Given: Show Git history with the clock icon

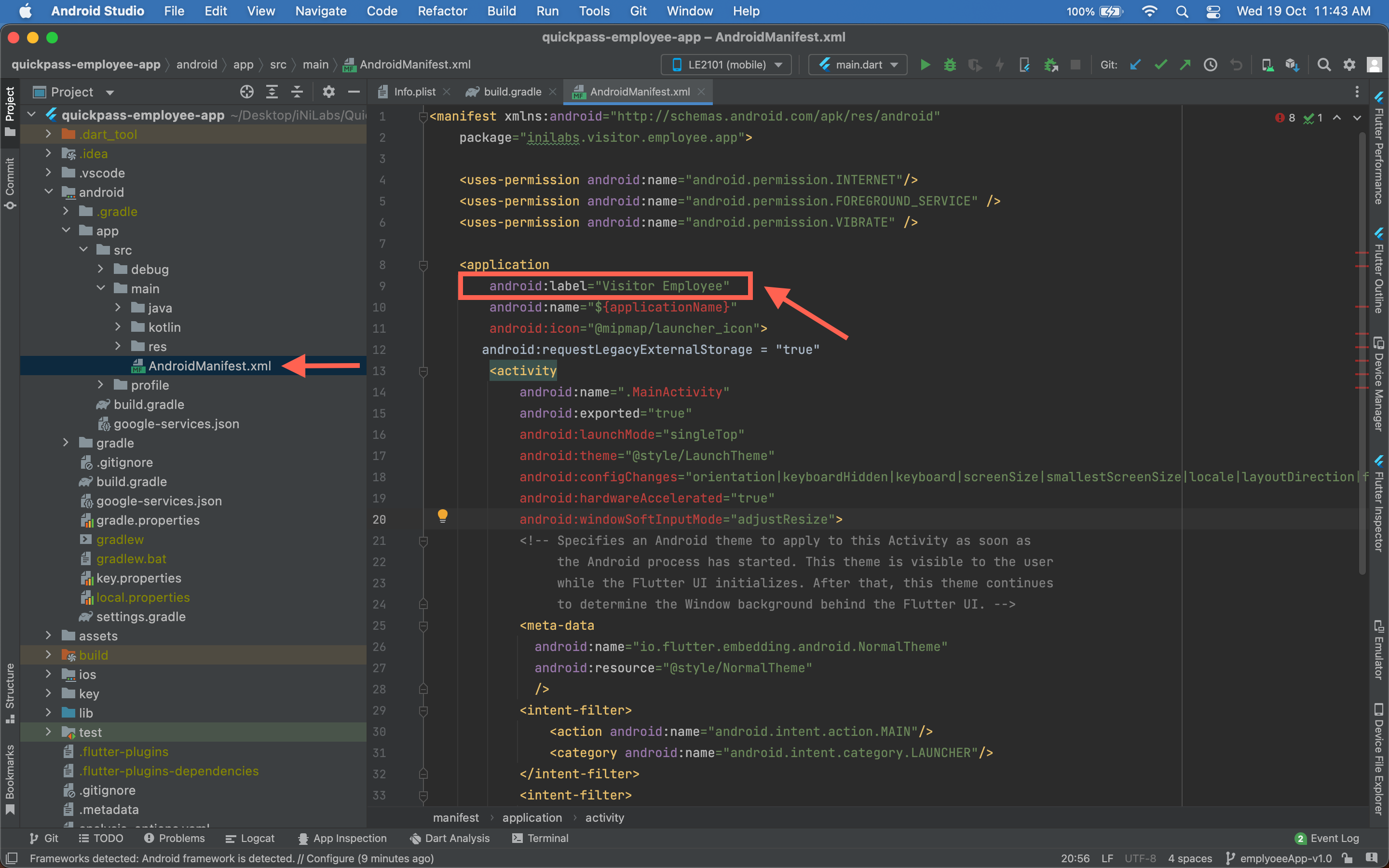Looking at the screenshot, I should coord(1211,64).
